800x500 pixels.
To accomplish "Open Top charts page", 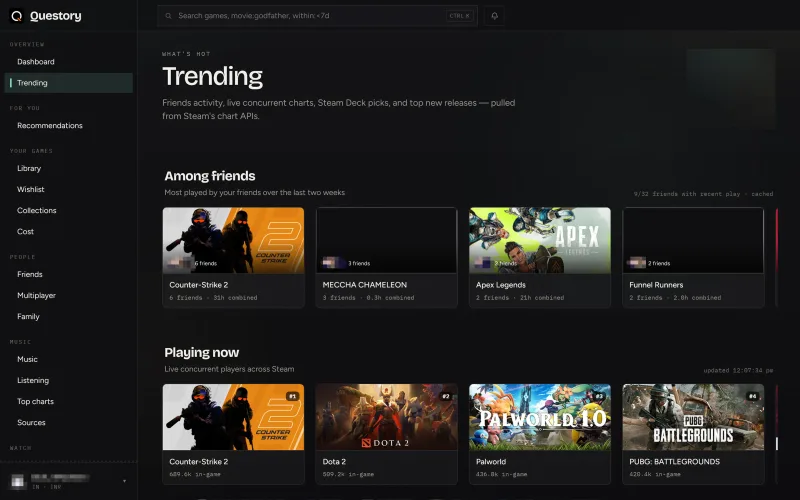I will tap(69, 402).
